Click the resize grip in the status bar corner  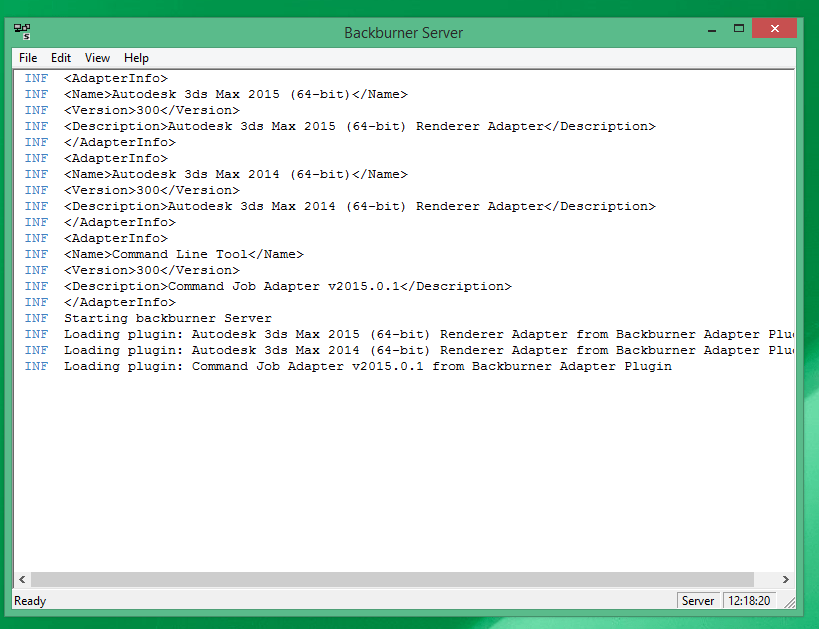pyautogui.click(x=790, y=601)
